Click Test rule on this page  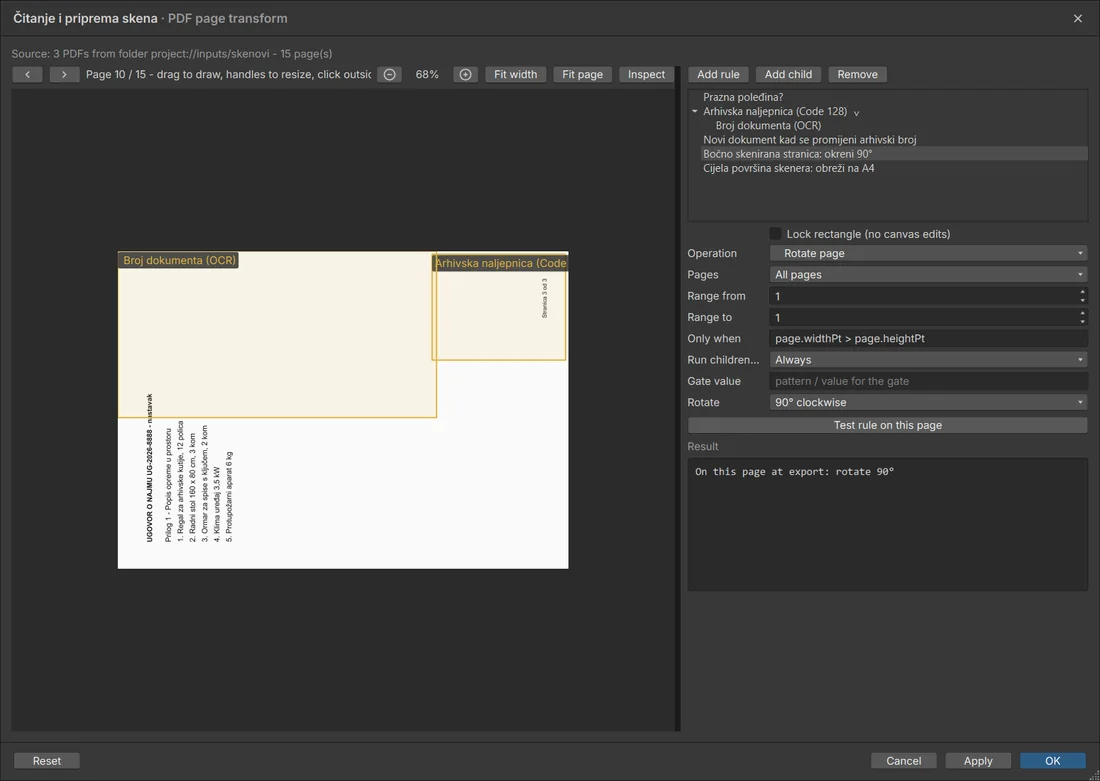(x=887, y=425)
